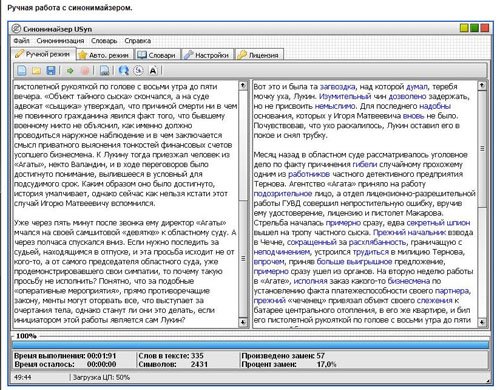Click the down arrow of the left text scrollbar
500x390 pixels.
(x=243, y=322)
